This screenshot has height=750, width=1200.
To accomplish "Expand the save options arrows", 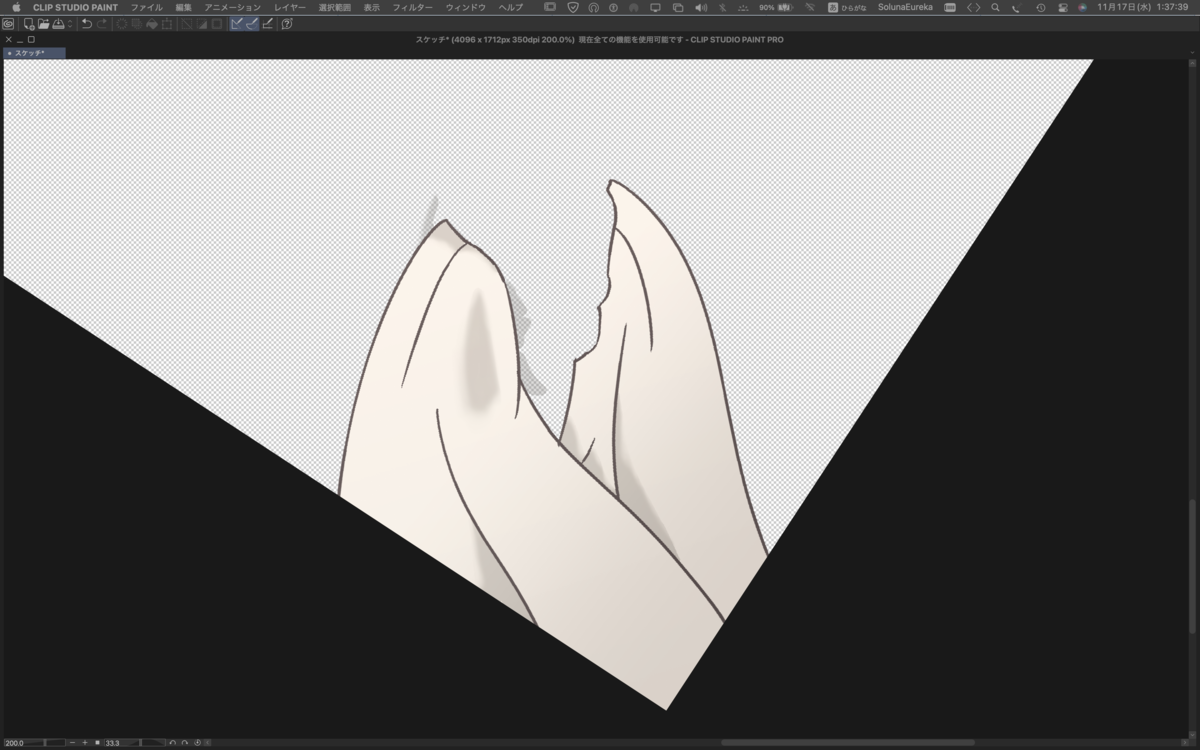I will (70, 24).
